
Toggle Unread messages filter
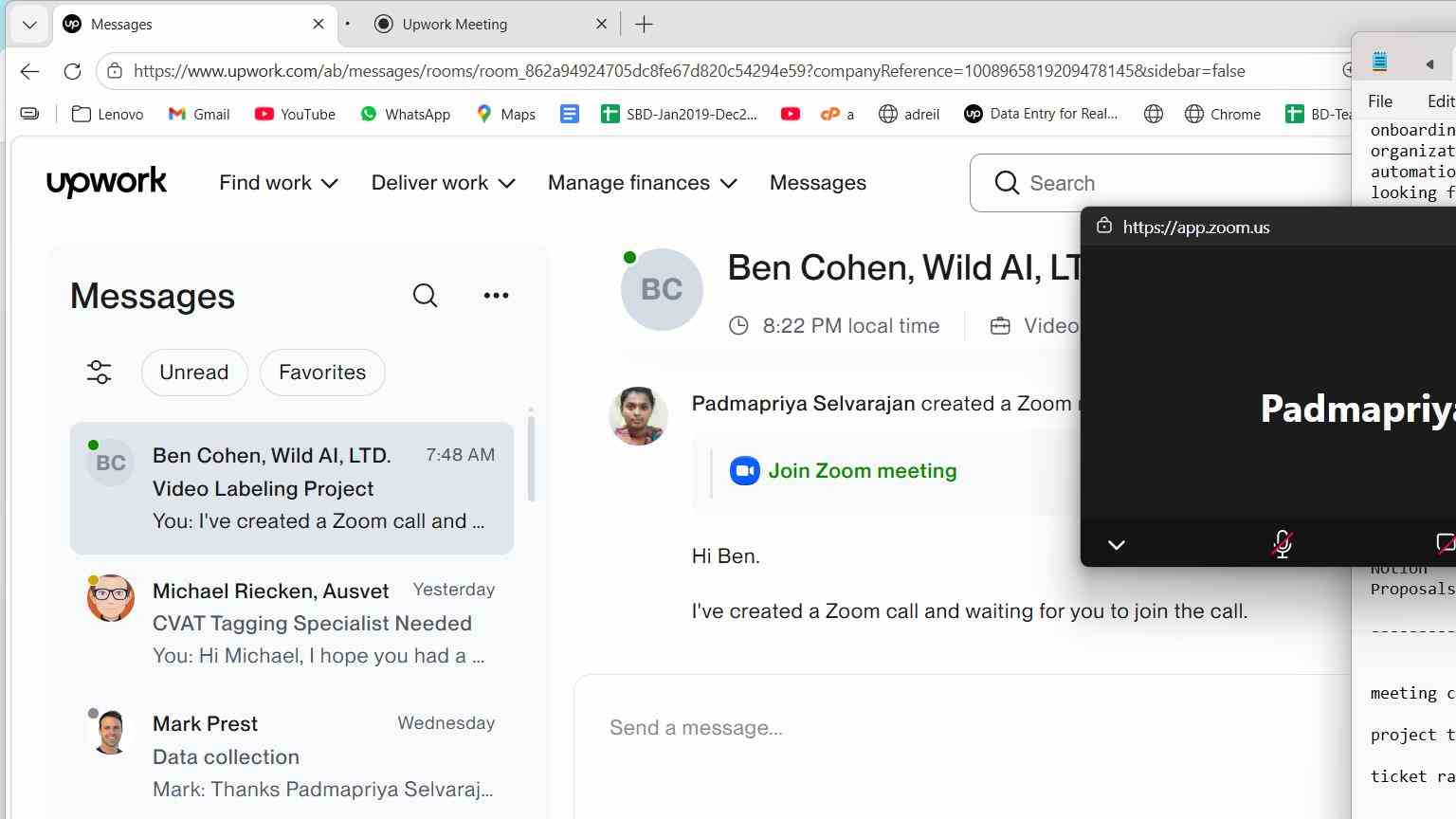[194, 373]
